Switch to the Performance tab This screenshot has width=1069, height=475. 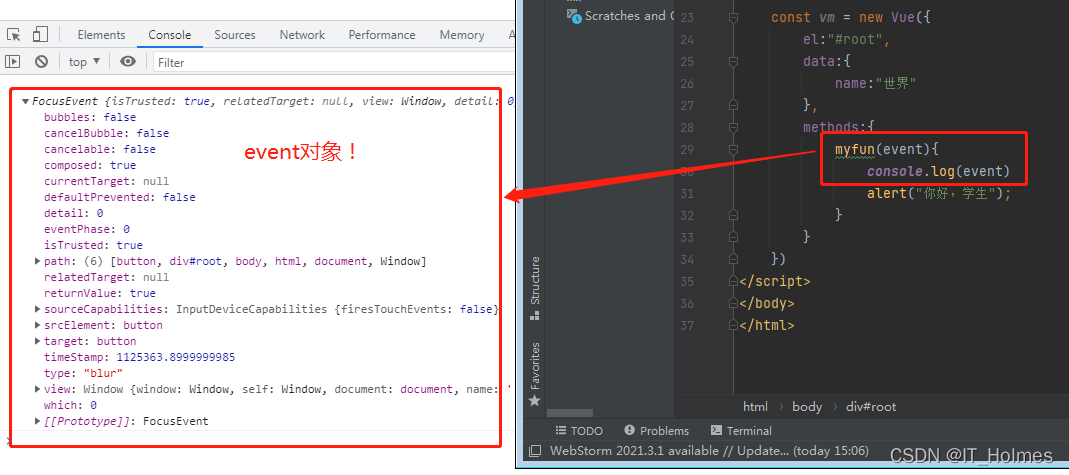382,35
